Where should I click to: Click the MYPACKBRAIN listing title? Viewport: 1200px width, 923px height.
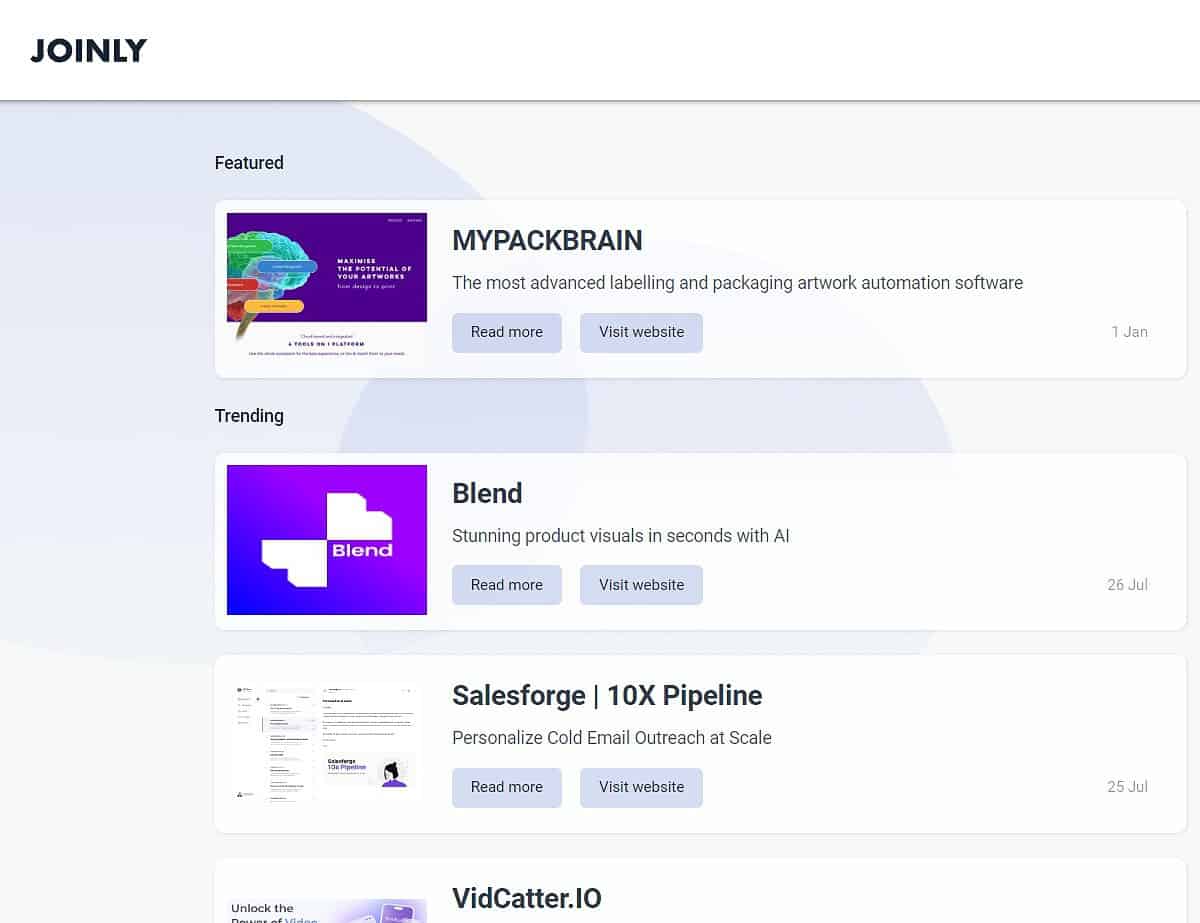coord(547,240)
